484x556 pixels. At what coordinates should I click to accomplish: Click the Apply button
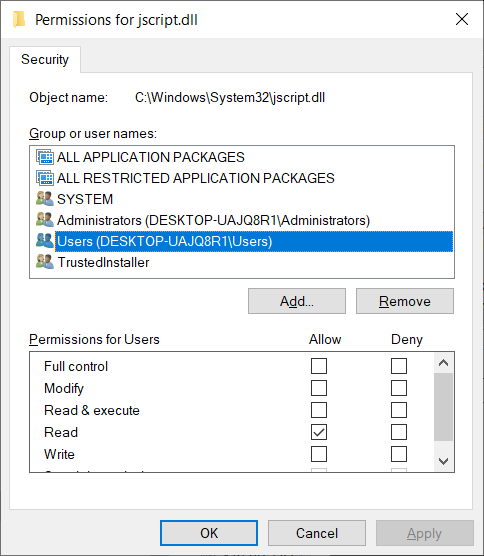[424, 533]
